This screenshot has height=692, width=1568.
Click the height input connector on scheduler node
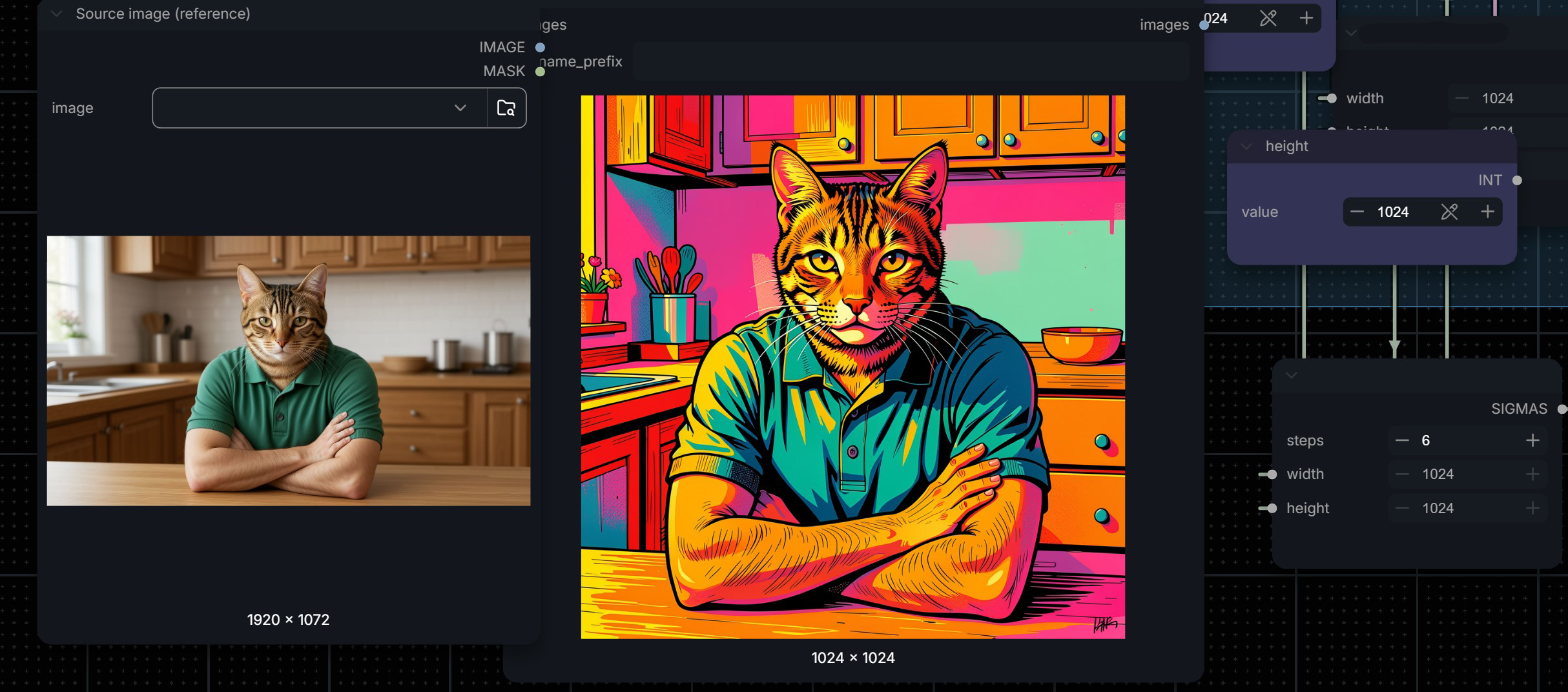(1271, 509)
